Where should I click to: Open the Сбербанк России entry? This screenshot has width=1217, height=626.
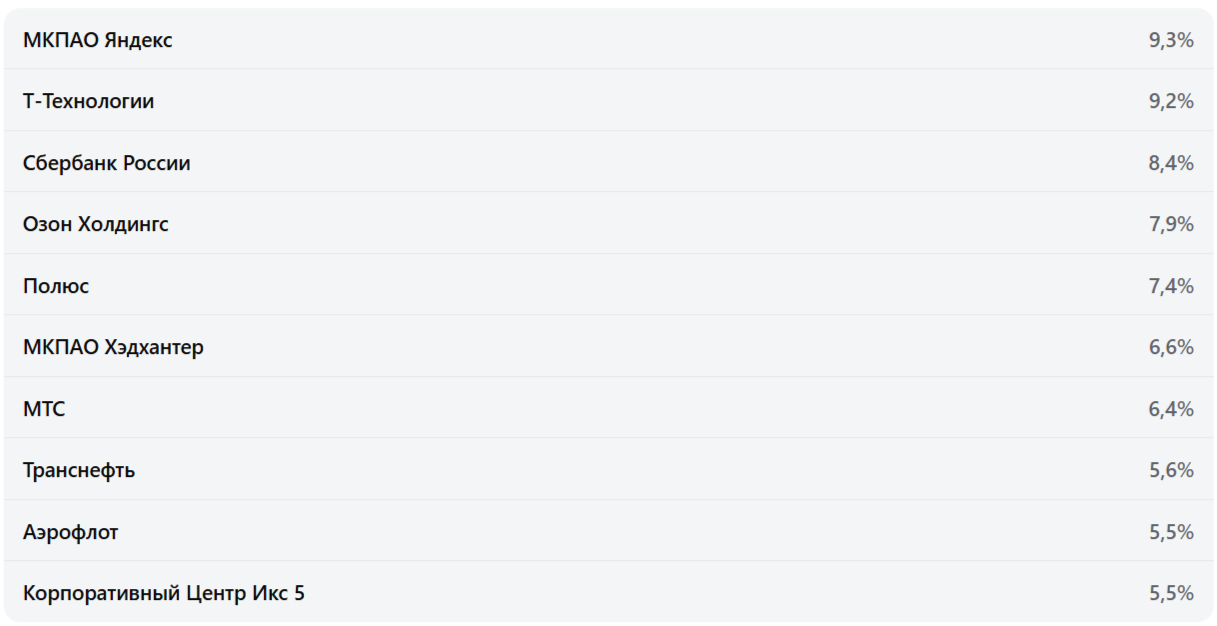[106, 163]
